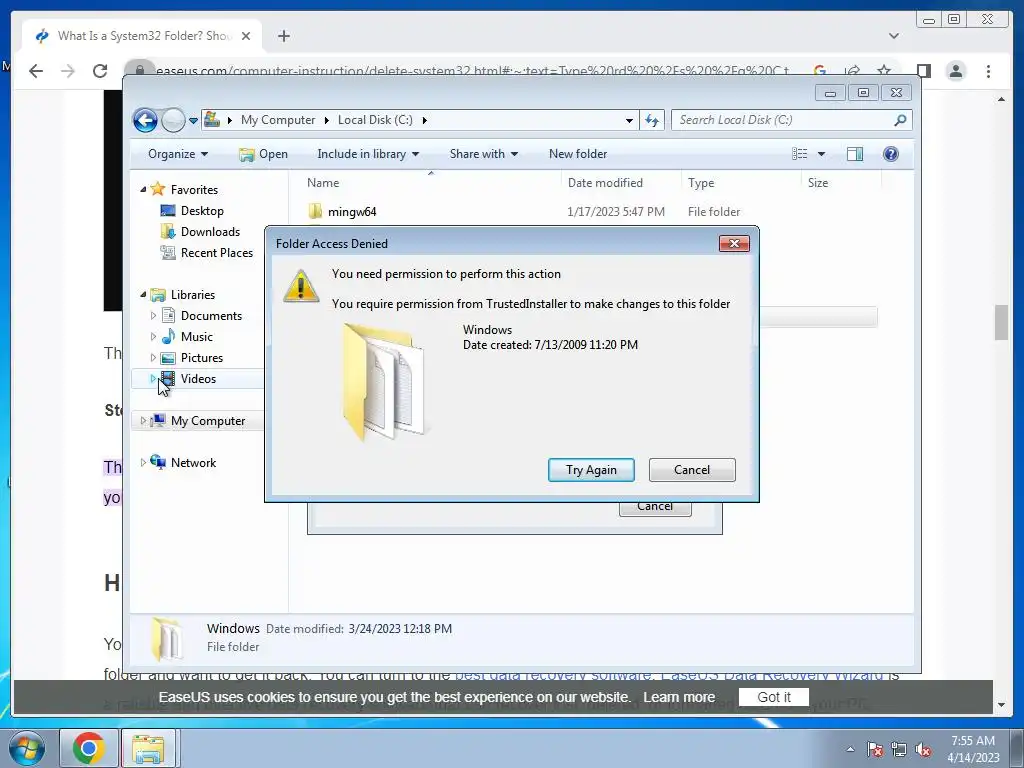1024x768 pixels.
Task: Close the Folder Access Denied dialog
Action: click(734, 244)
